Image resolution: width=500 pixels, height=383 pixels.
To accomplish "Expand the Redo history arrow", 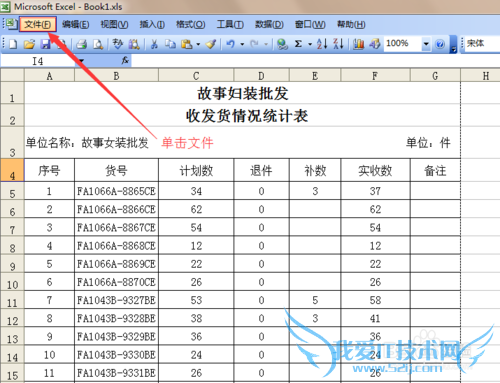I will click(266, 44).
